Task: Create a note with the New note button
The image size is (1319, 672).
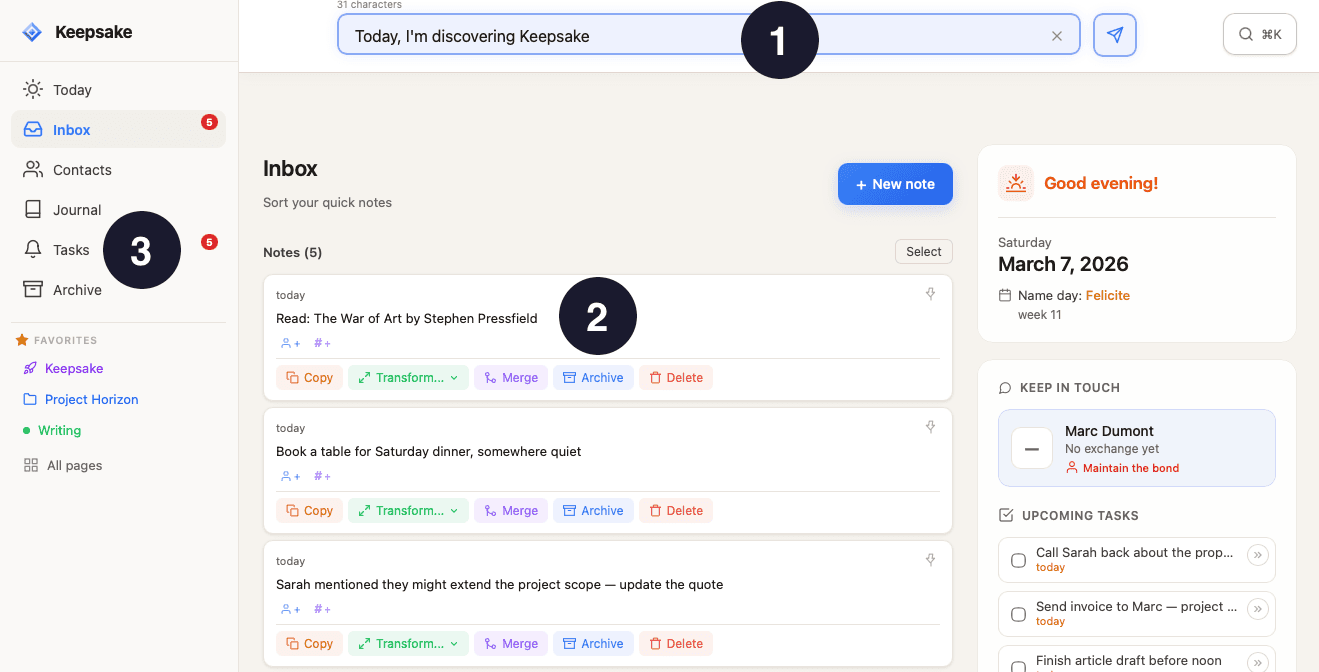Action: point(895,184)
